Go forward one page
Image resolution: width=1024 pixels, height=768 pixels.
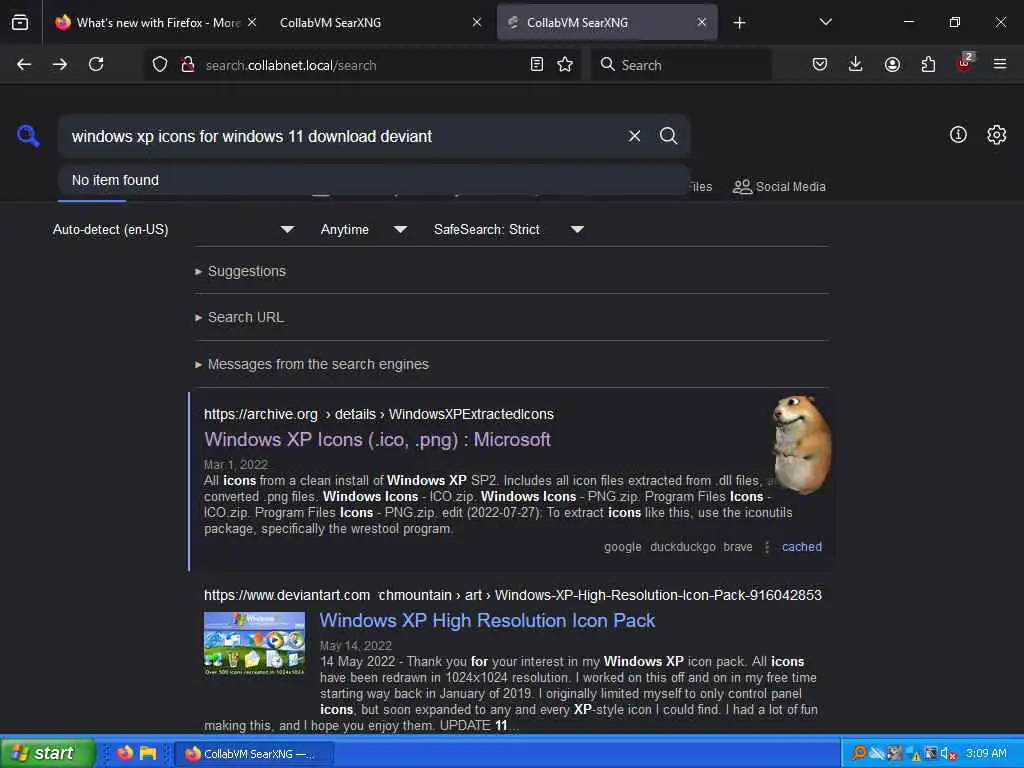pos(60,64)
